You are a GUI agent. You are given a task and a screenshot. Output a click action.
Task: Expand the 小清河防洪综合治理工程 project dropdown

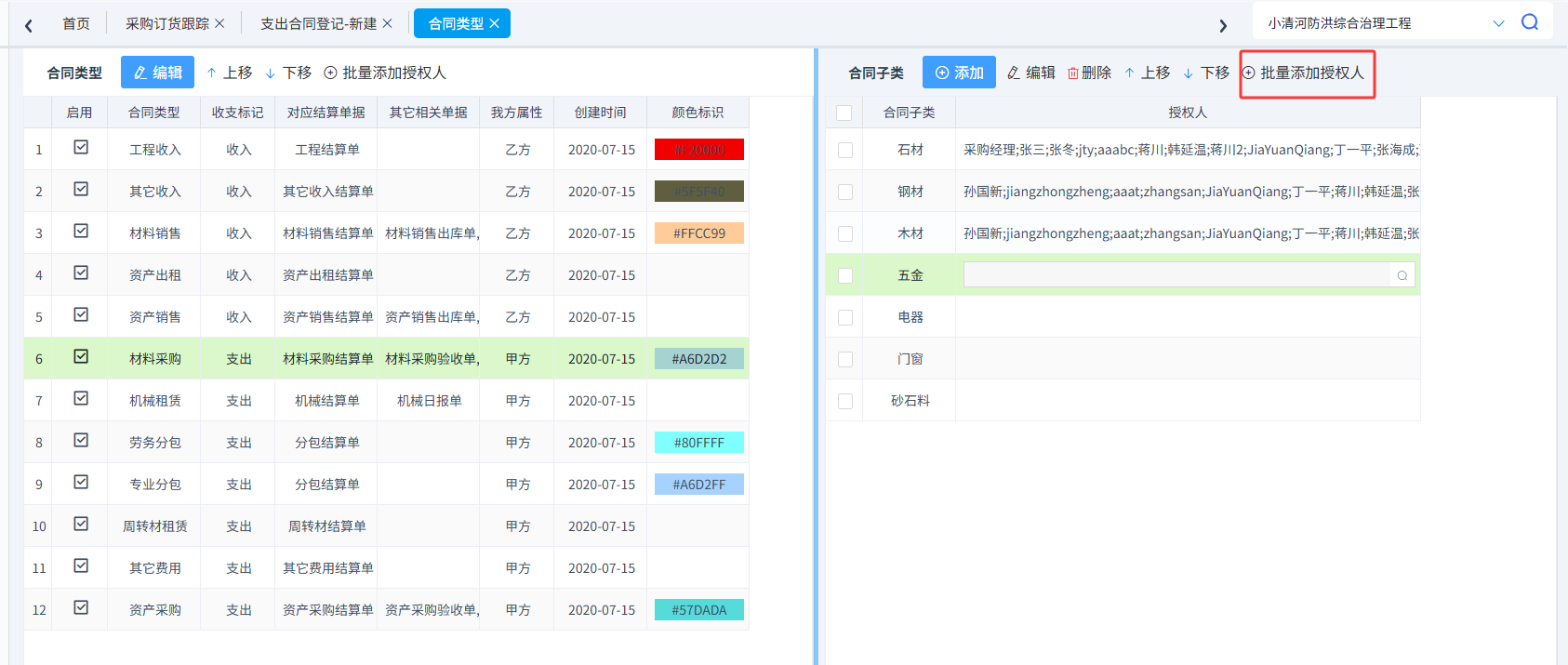pyautogui.click(x=1498, y=23)
